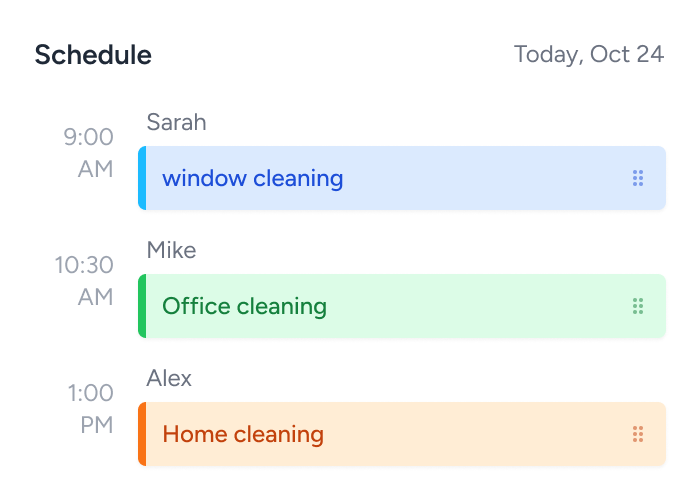
Task: Click drag handle on window cleaning card
Action: point(638,178)
